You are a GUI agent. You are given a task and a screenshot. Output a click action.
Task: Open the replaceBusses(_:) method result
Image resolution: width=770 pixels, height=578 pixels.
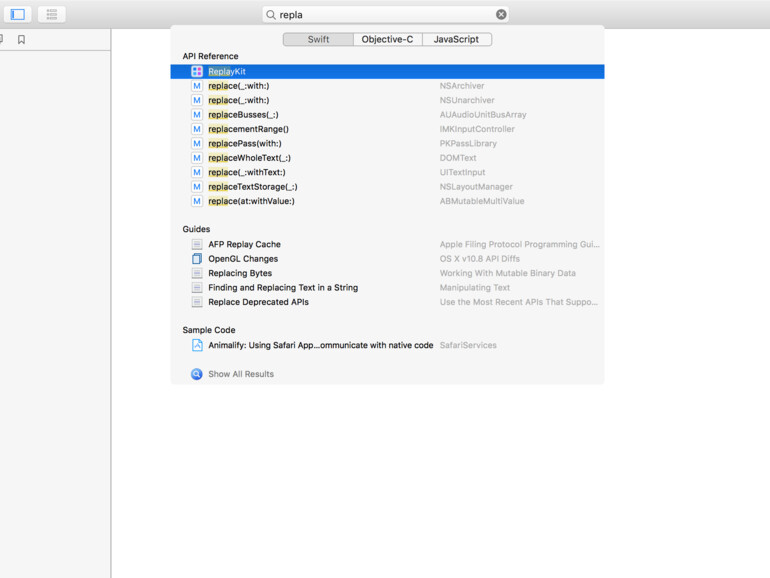point(387,115)
